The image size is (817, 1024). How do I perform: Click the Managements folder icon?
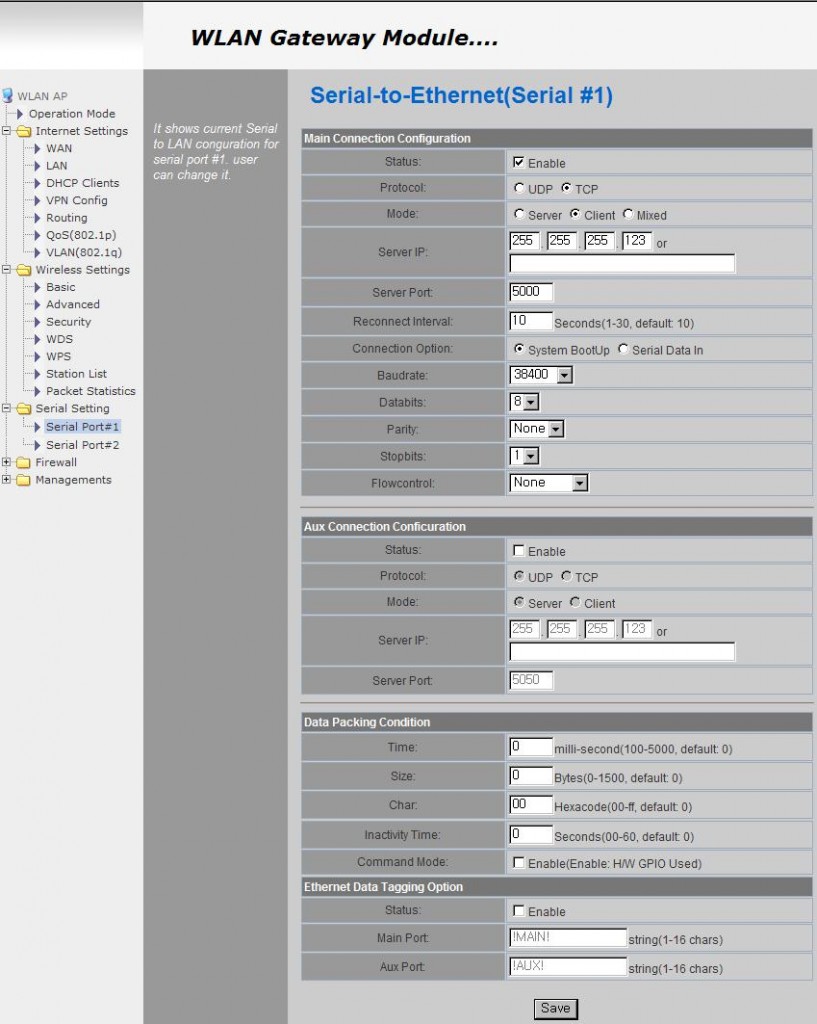(23, 480)
